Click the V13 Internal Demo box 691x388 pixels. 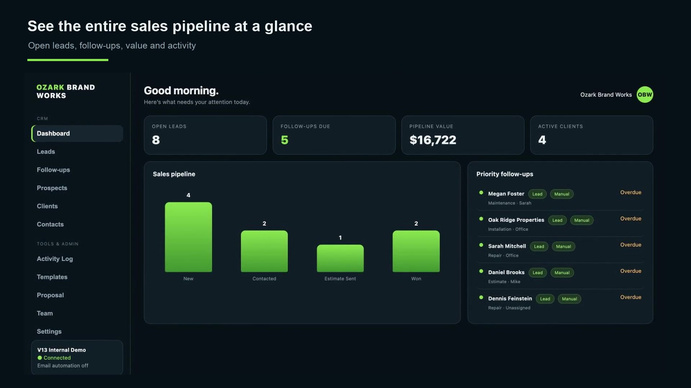click(x=77, y=357)
